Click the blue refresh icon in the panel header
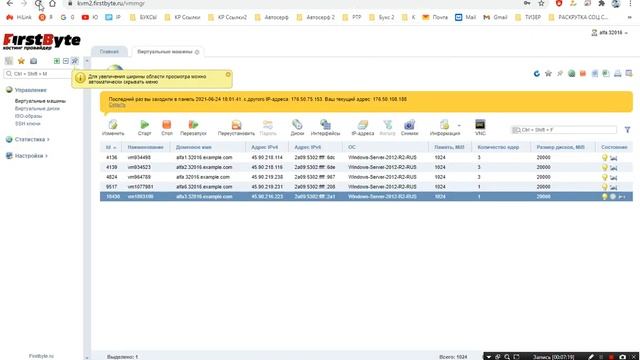 [536, 73]
